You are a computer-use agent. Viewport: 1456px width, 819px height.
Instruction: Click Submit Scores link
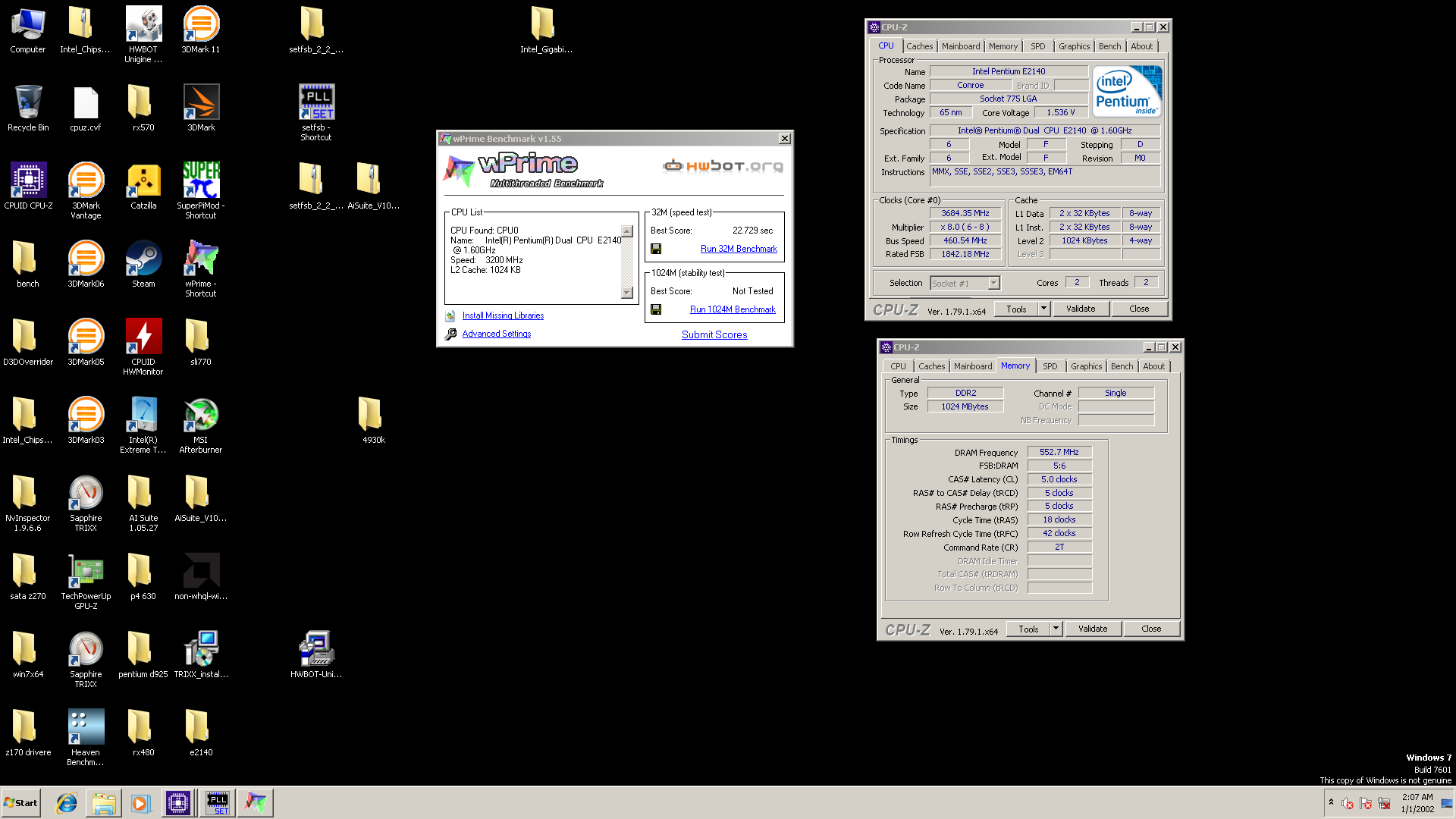pos(714,334)
